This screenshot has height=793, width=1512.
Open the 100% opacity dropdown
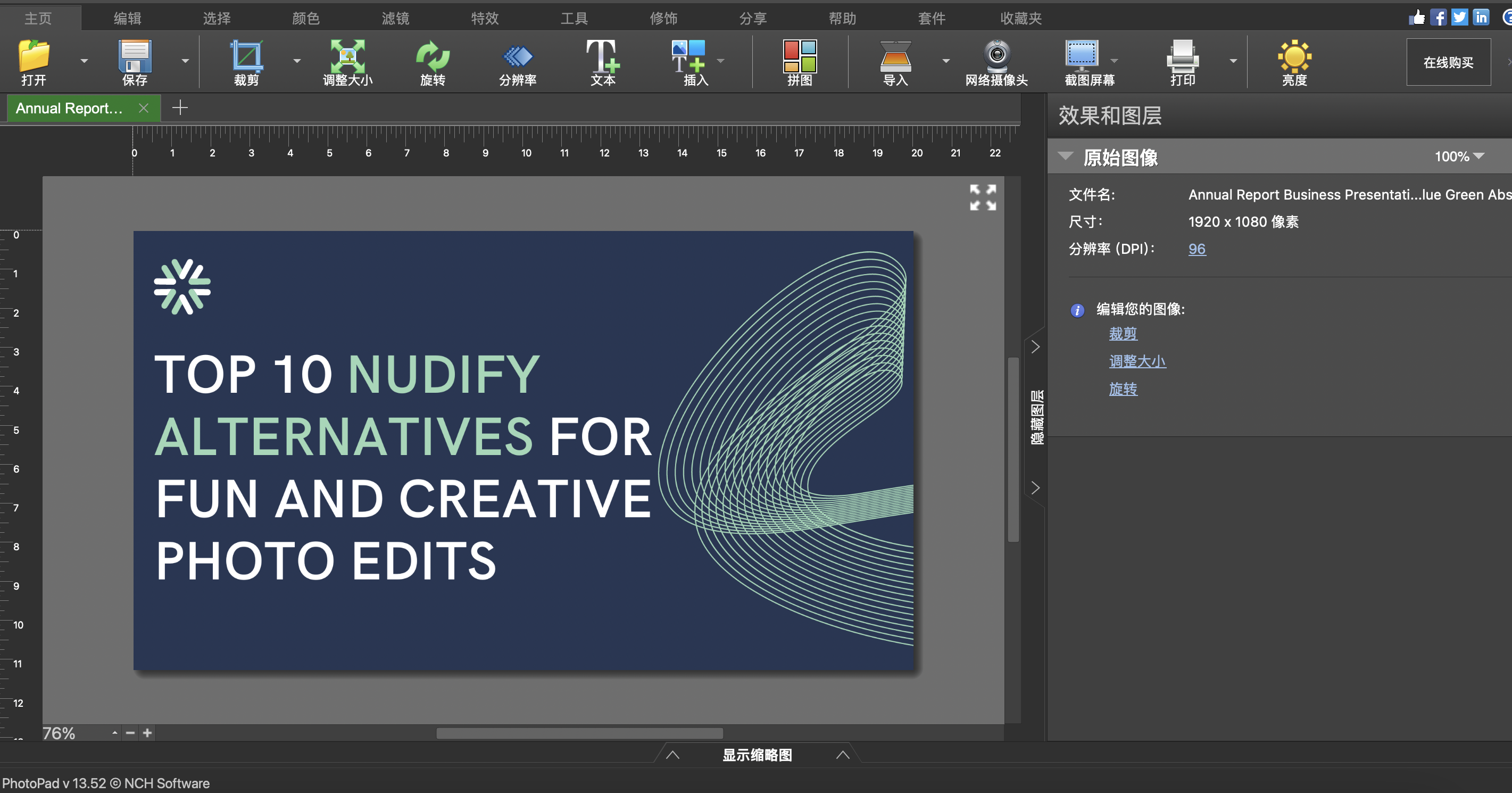(x=1459, y=156)
